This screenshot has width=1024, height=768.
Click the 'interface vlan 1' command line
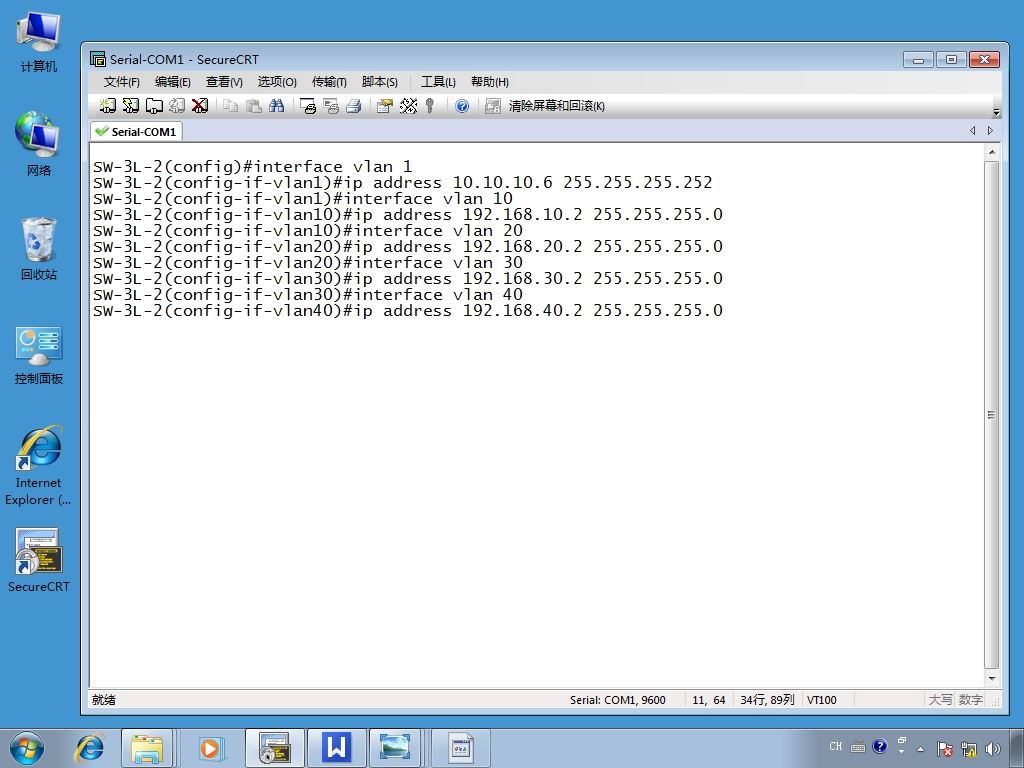pyautogui.click(x=253, y=167)
